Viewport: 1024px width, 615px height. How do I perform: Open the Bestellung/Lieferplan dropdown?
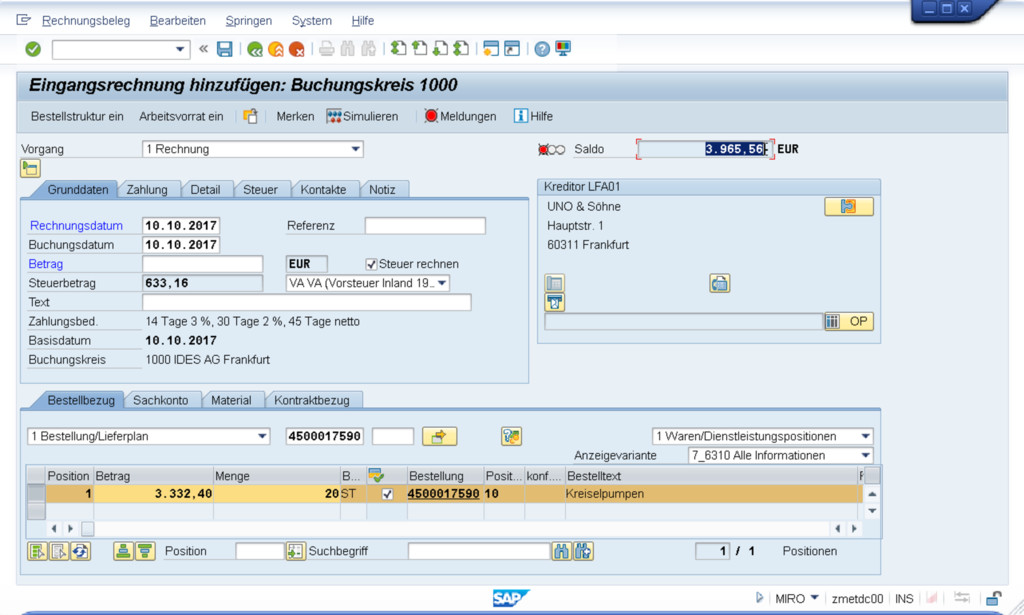coord(262,436)
